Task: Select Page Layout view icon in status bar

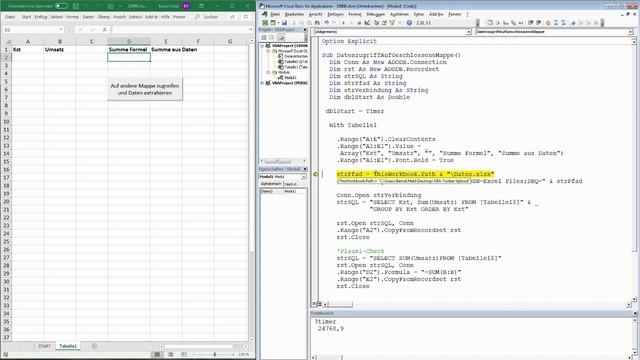Action: [x=171, y=354]
